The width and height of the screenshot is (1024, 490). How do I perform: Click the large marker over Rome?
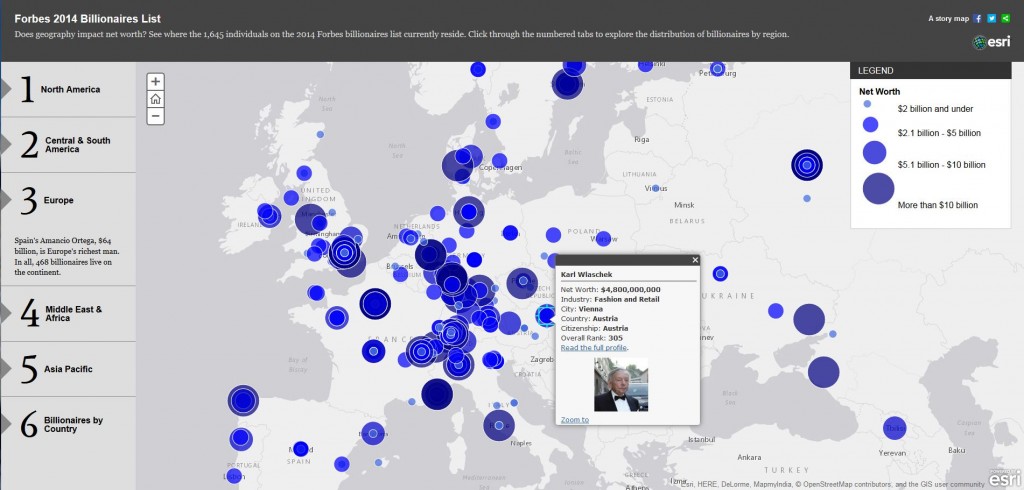tap(499, 425)
